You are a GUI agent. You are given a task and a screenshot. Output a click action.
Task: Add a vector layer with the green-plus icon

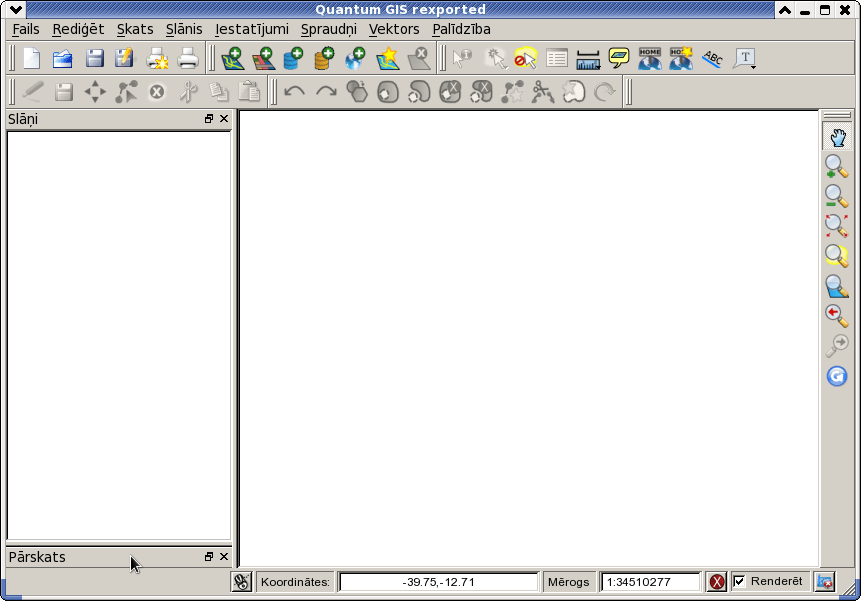point(233,58)
